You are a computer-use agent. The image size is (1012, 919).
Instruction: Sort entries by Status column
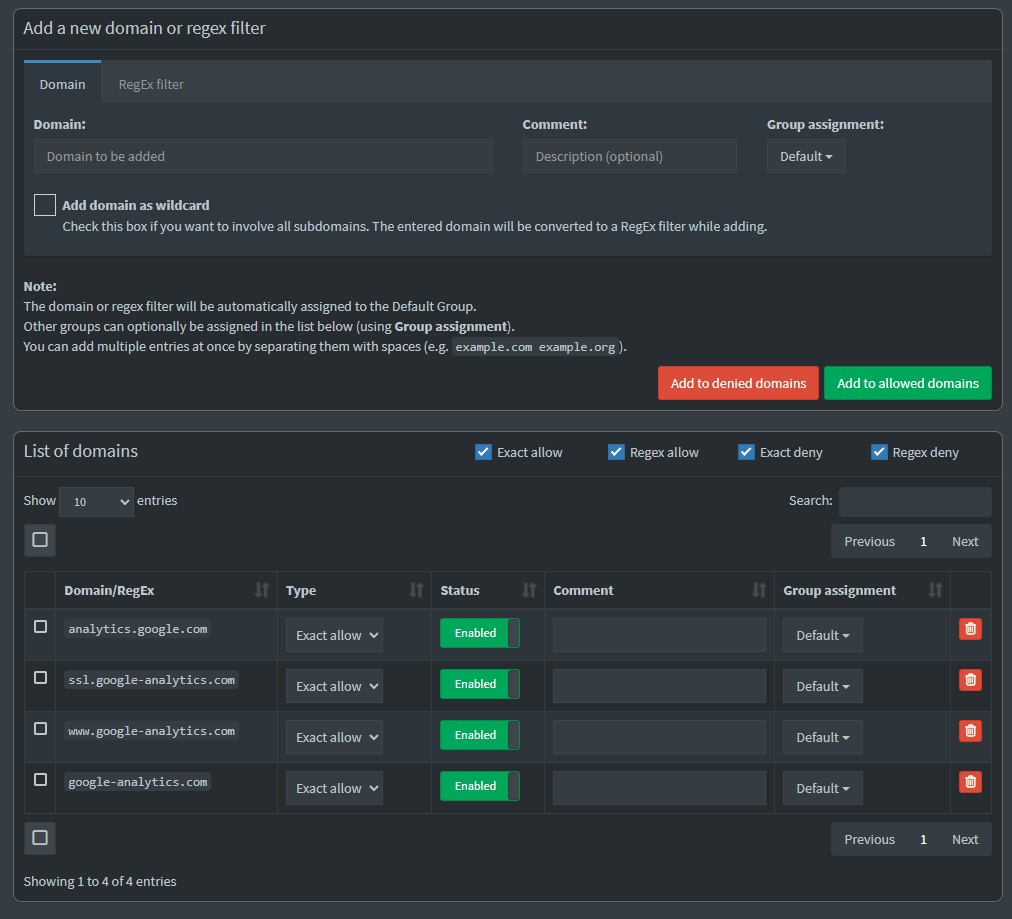click(529, 590)
